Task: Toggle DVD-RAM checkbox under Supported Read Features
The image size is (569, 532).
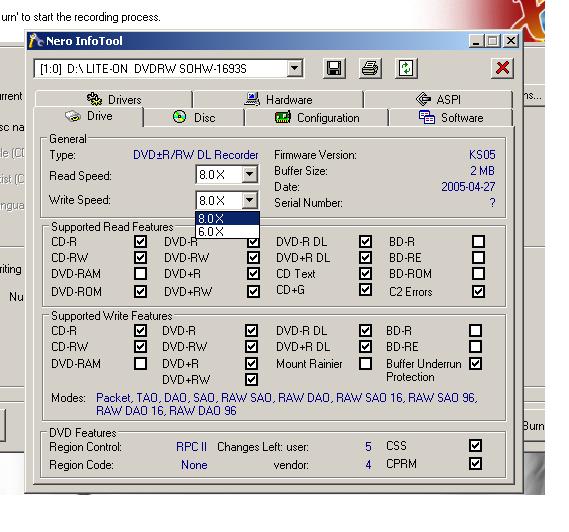Action: click(x=140, y=274)
